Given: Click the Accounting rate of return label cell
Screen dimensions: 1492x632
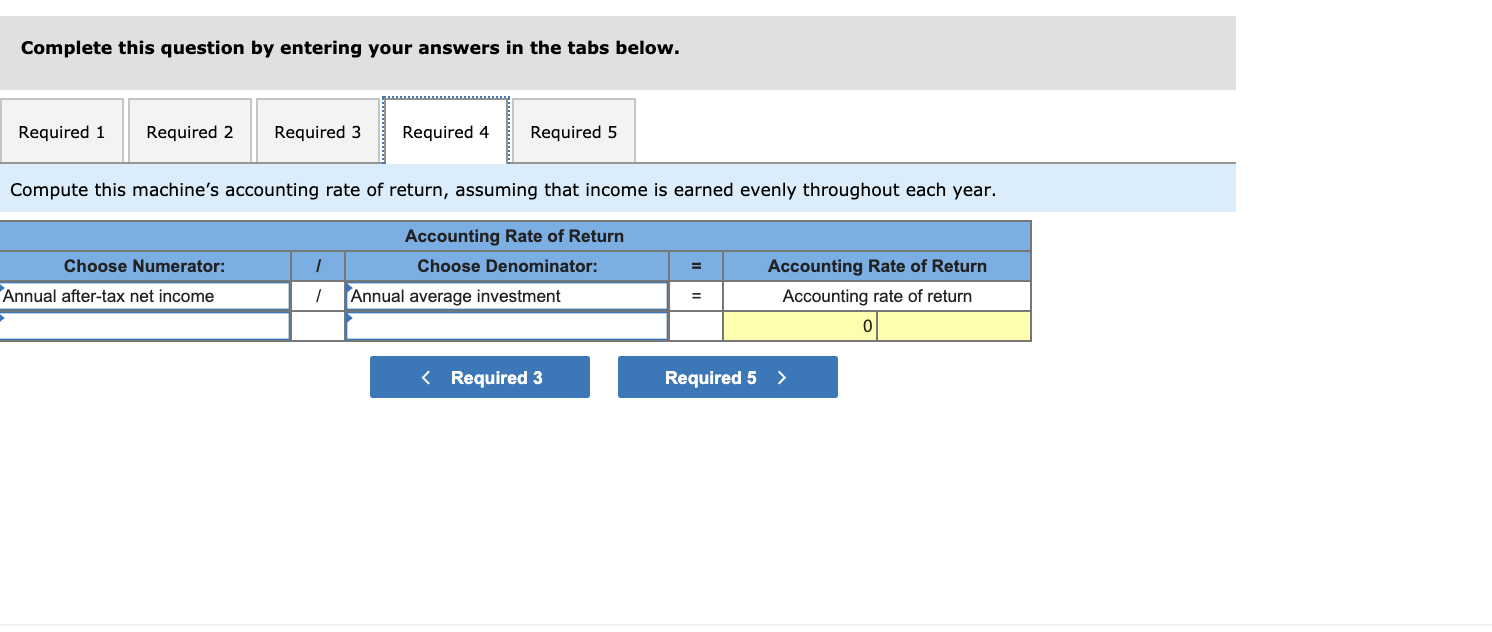Looking at the screenshot, I should [x=875, y=295].
